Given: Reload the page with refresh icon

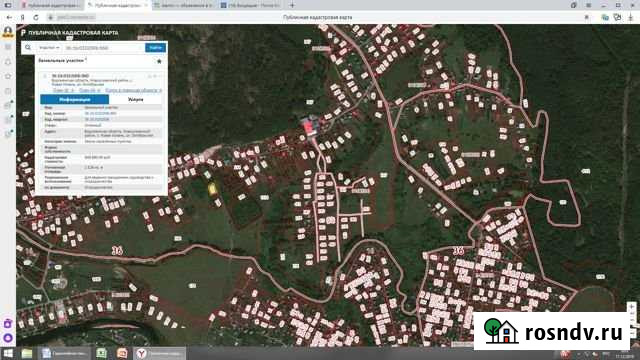Looking at the screenshot, I should [36, 17].
